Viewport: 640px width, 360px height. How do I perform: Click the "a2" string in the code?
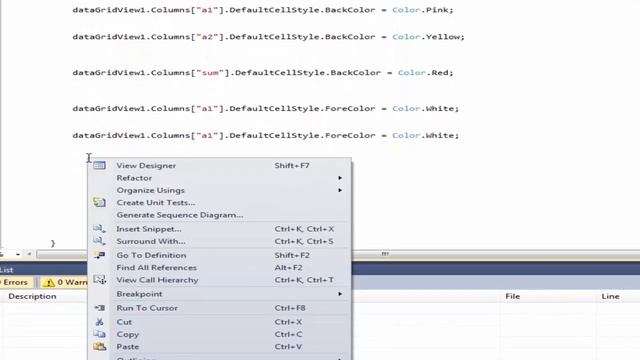pyautogui.click(x=207, y=37)
